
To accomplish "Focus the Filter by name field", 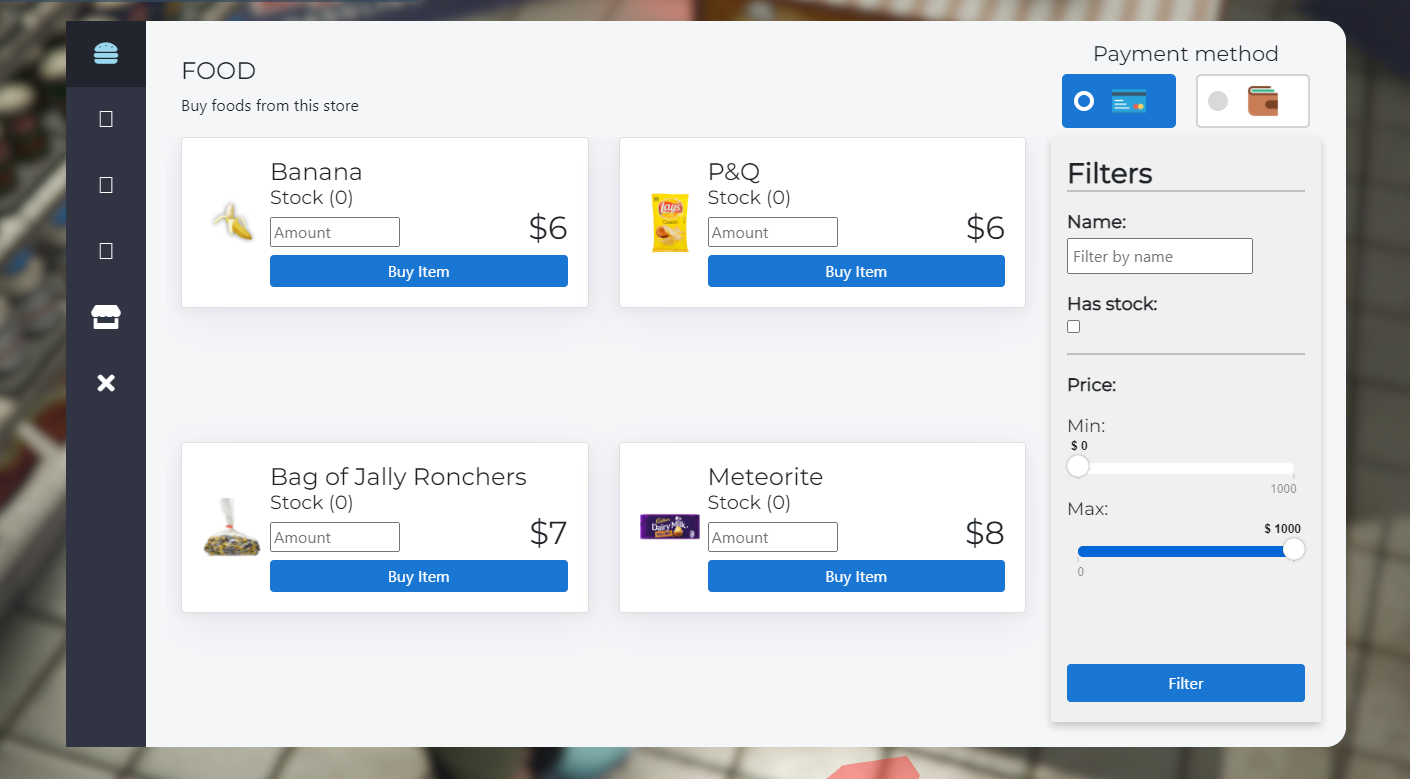I will [x=1160, y=256].
